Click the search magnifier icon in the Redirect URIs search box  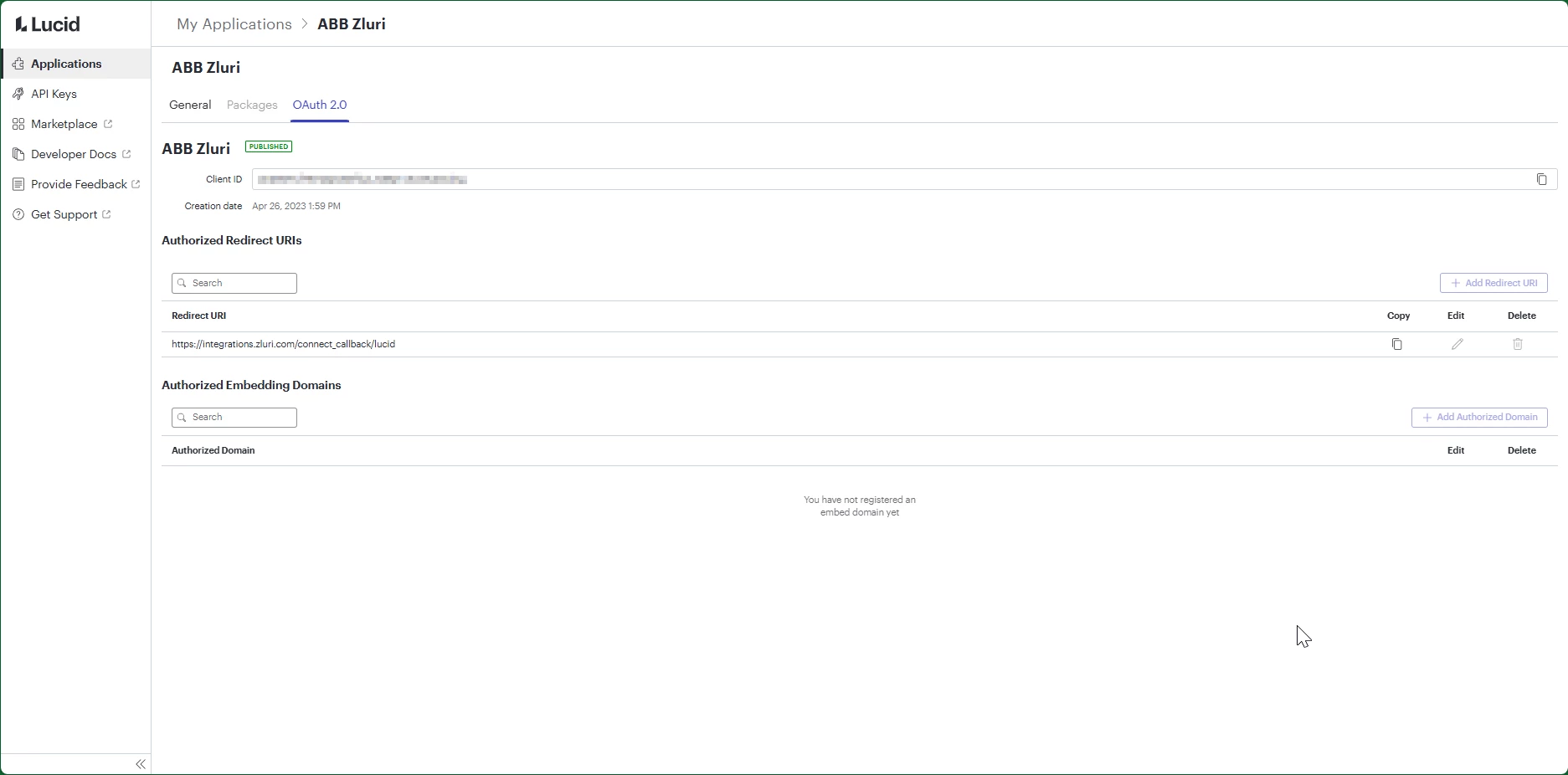[182, 283]
